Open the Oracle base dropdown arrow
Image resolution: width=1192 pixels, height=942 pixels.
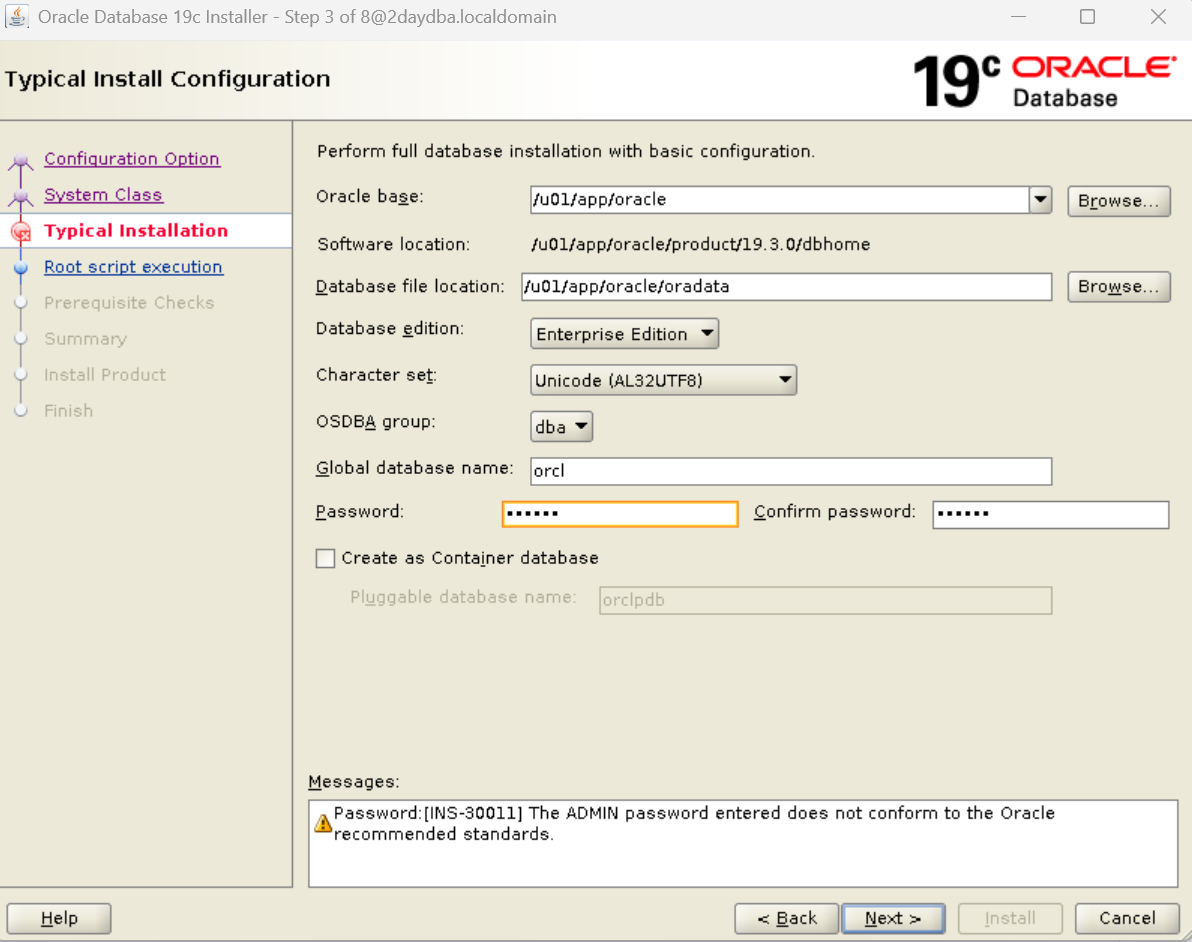point(1040,200)
